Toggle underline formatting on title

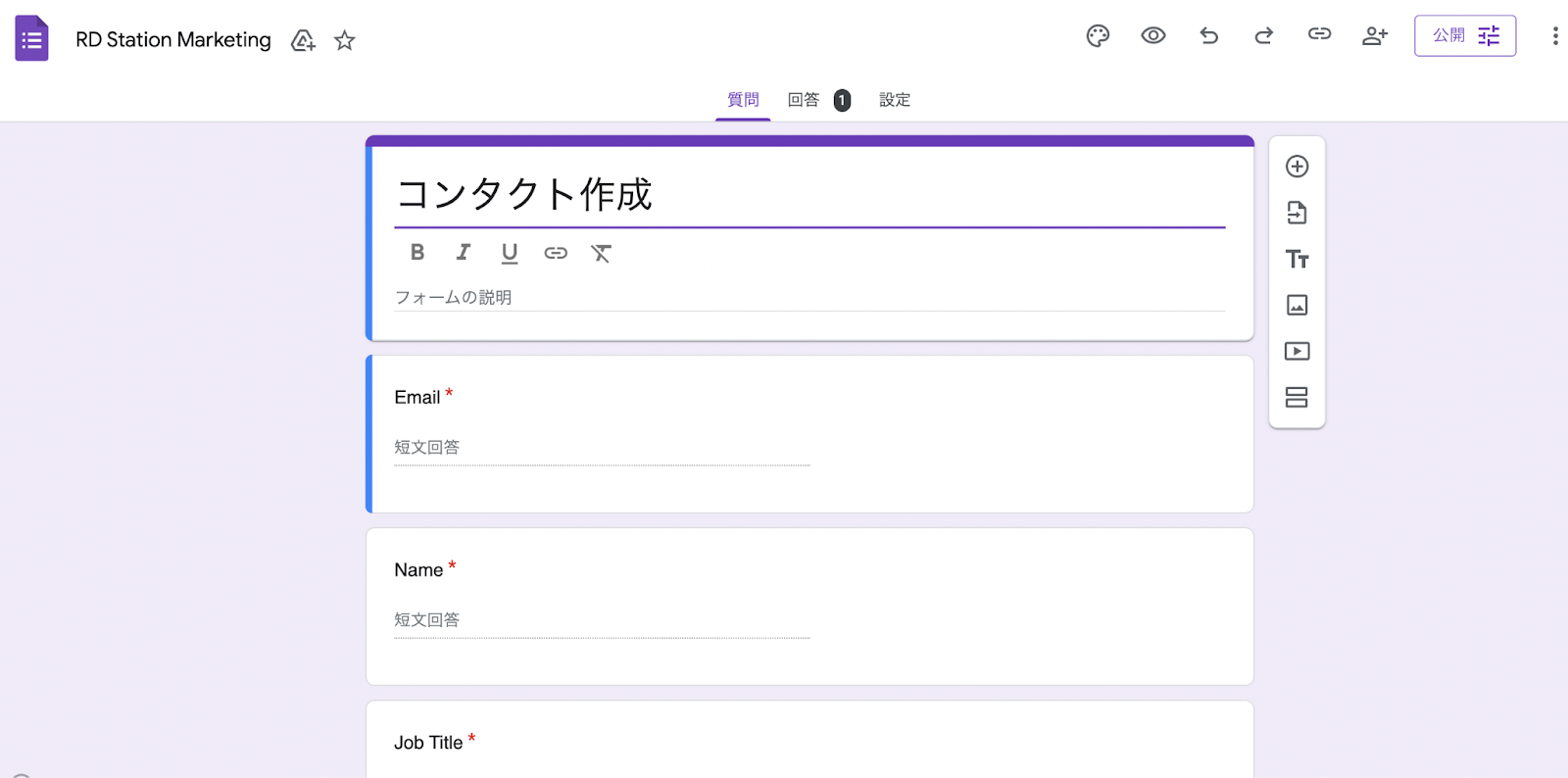coord(509,253)
